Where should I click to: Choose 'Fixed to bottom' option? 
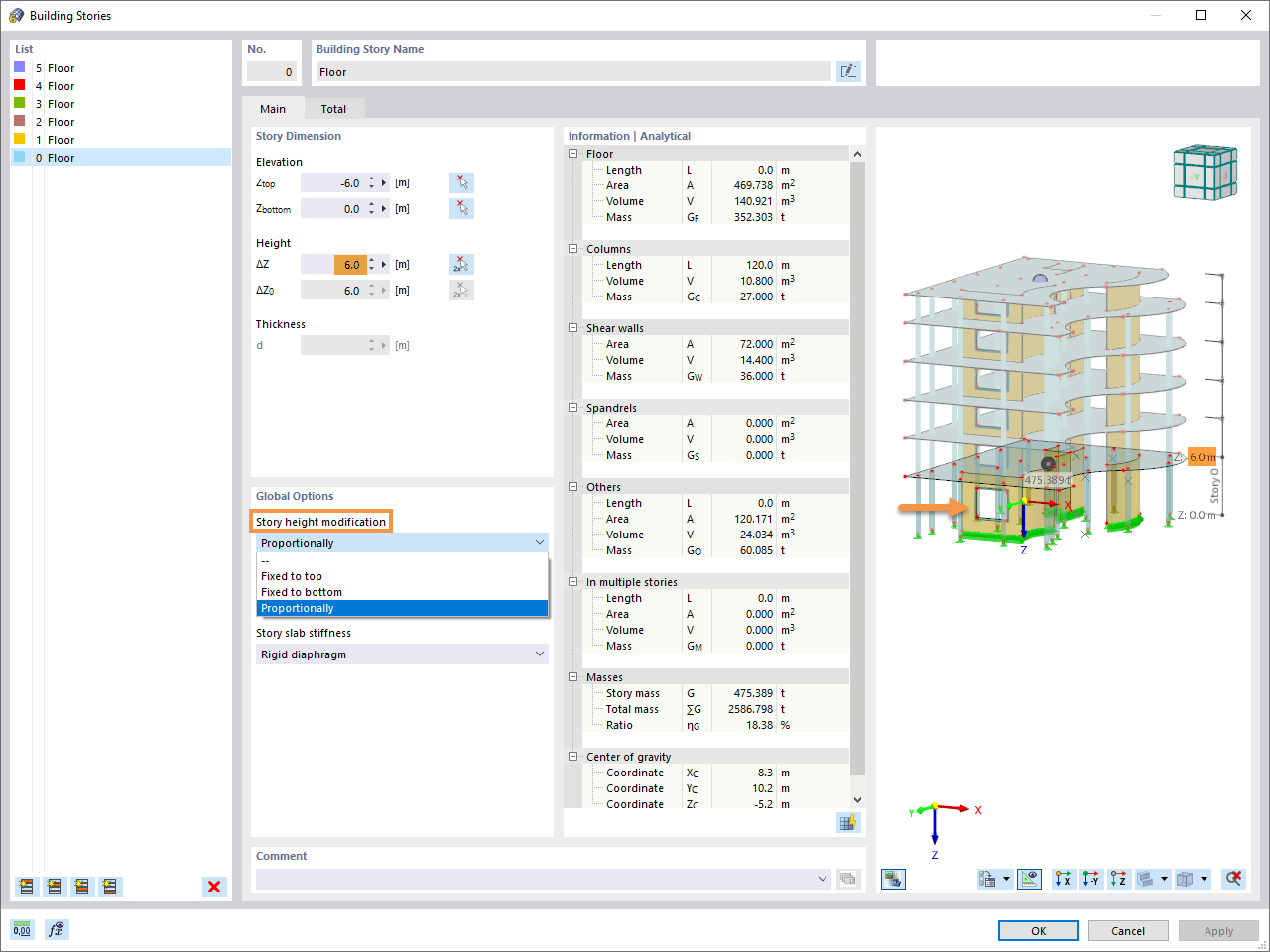coord(402,592)
